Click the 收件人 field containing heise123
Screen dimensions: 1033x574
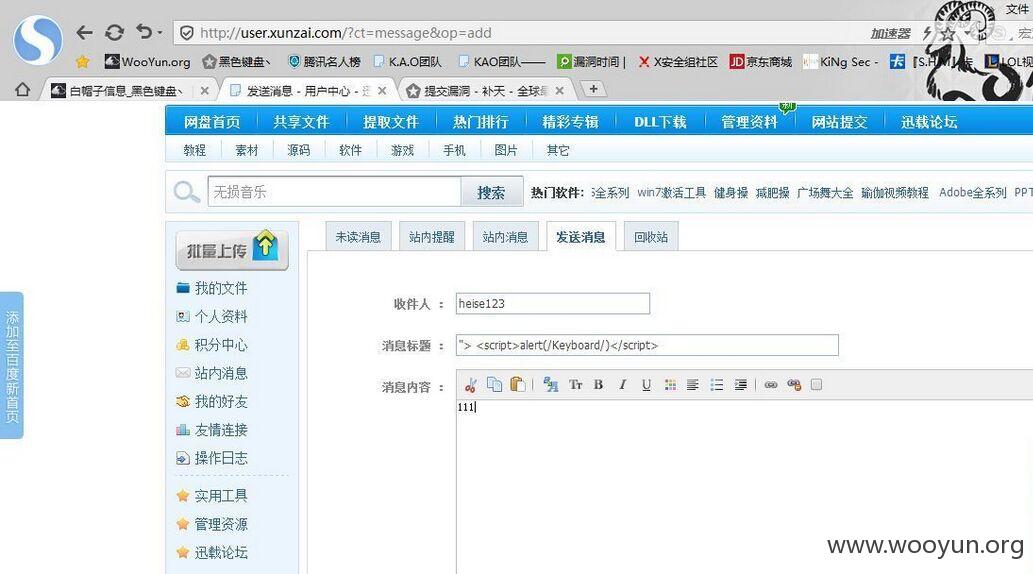pyautogui.click(x=553, y=303)
